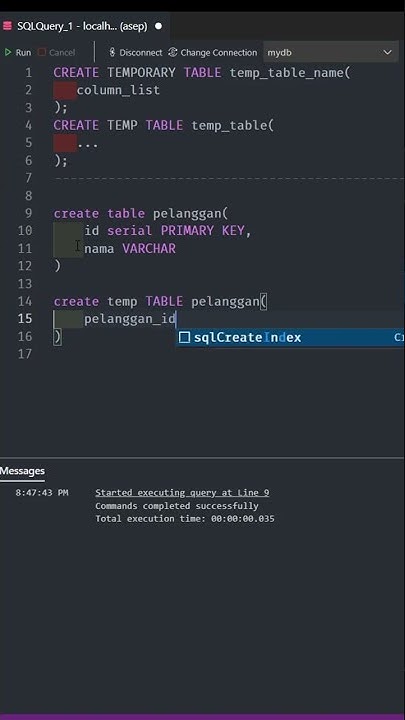Click the snippet icon beside sqlCreateIndex
Viewport: 405px width, 720px height.
tap(185, 338)
